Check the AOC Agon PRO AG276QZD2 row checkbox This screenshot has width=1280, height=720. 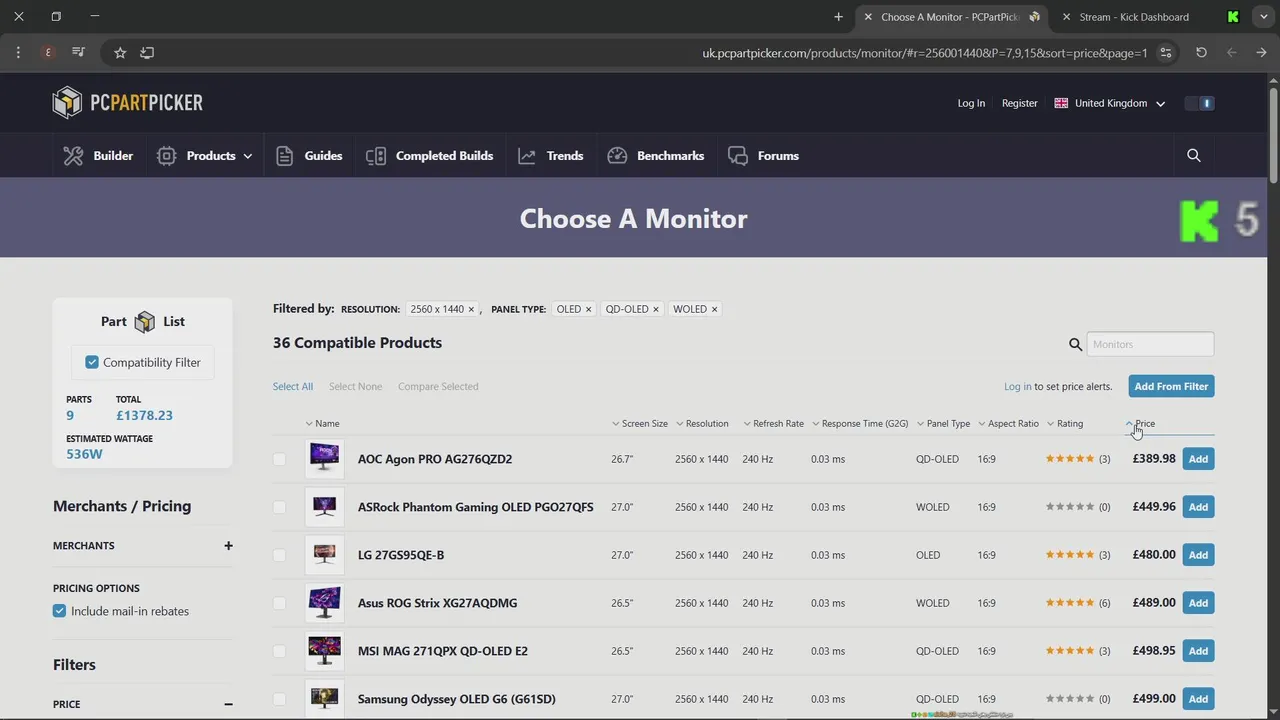tap(279, 459)
